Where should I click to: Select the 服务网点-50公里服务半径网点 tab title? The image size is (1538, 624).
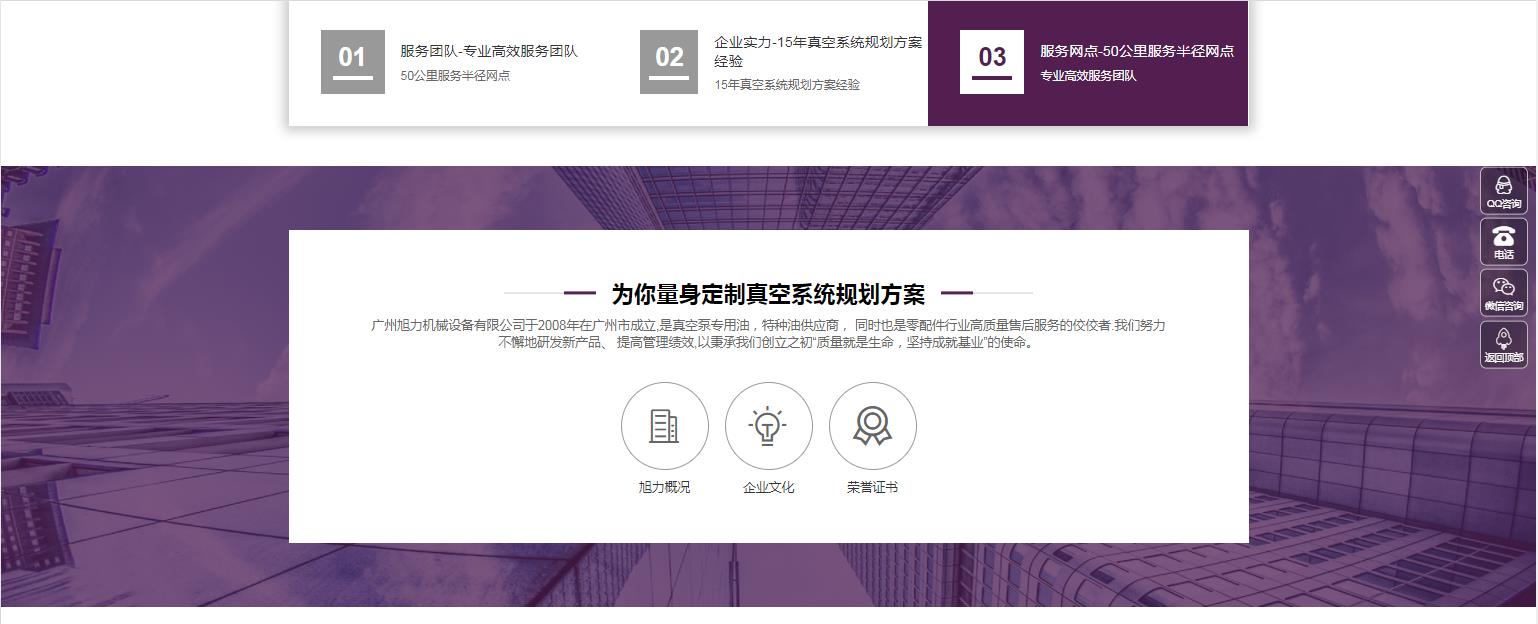coord(1136,51)
